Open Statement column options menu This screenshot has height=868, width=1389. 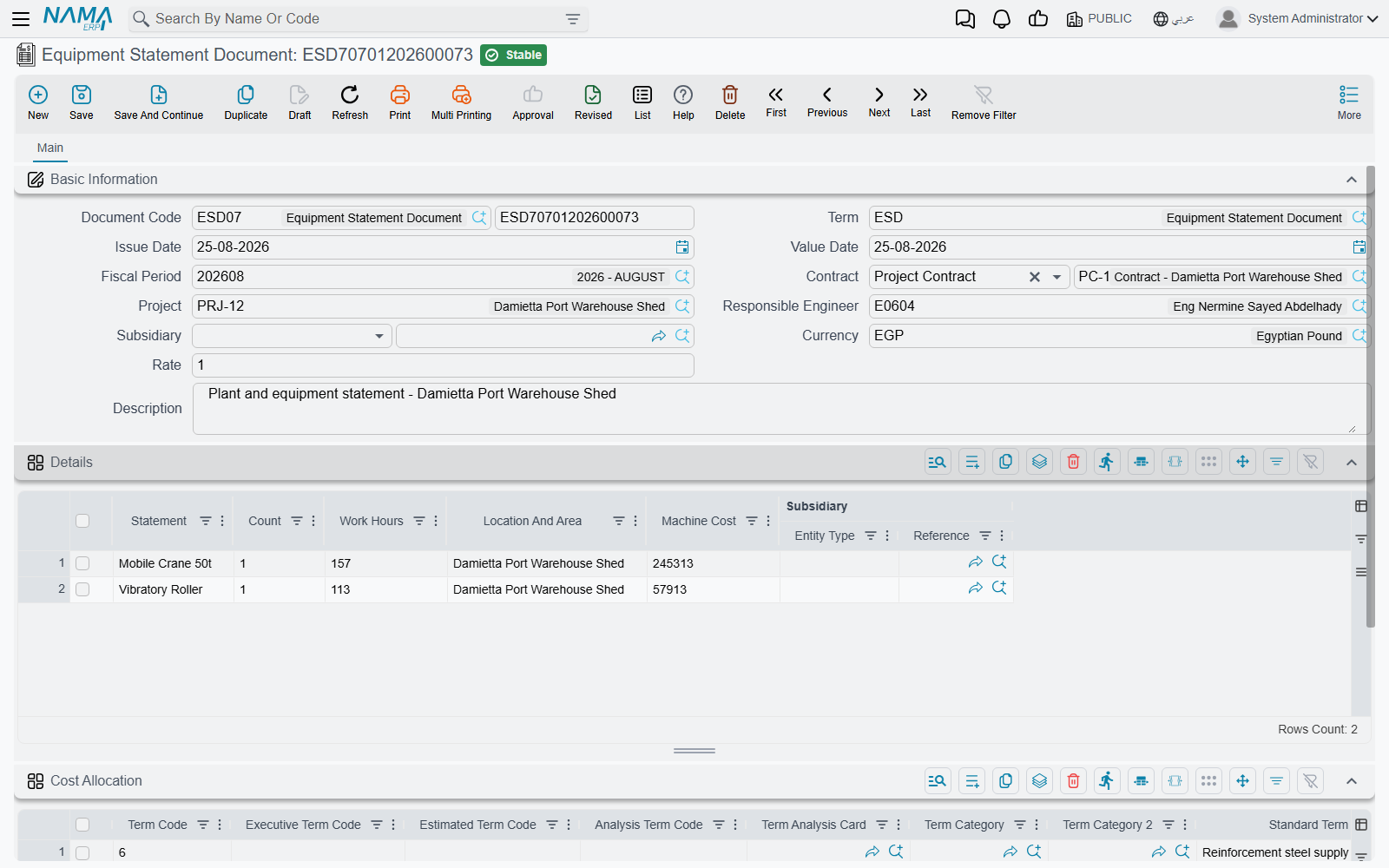click(222, 521)
